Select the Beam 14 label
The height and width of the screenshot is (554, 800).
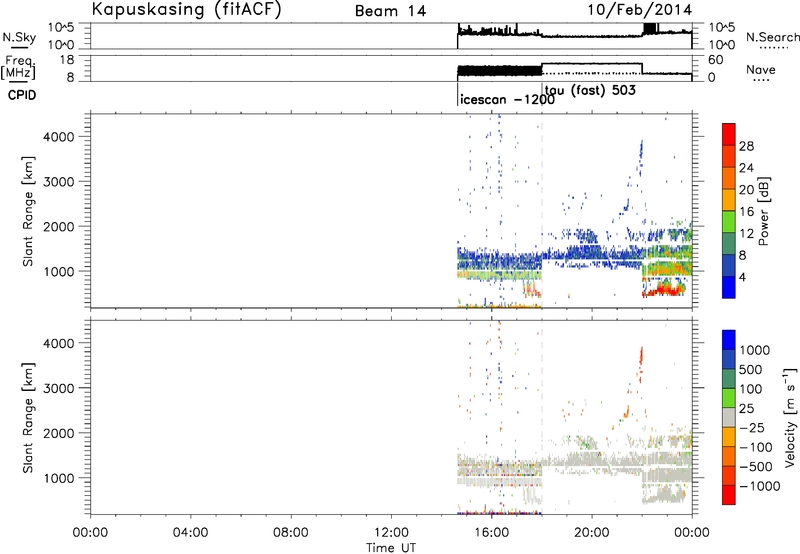point(390,11)
